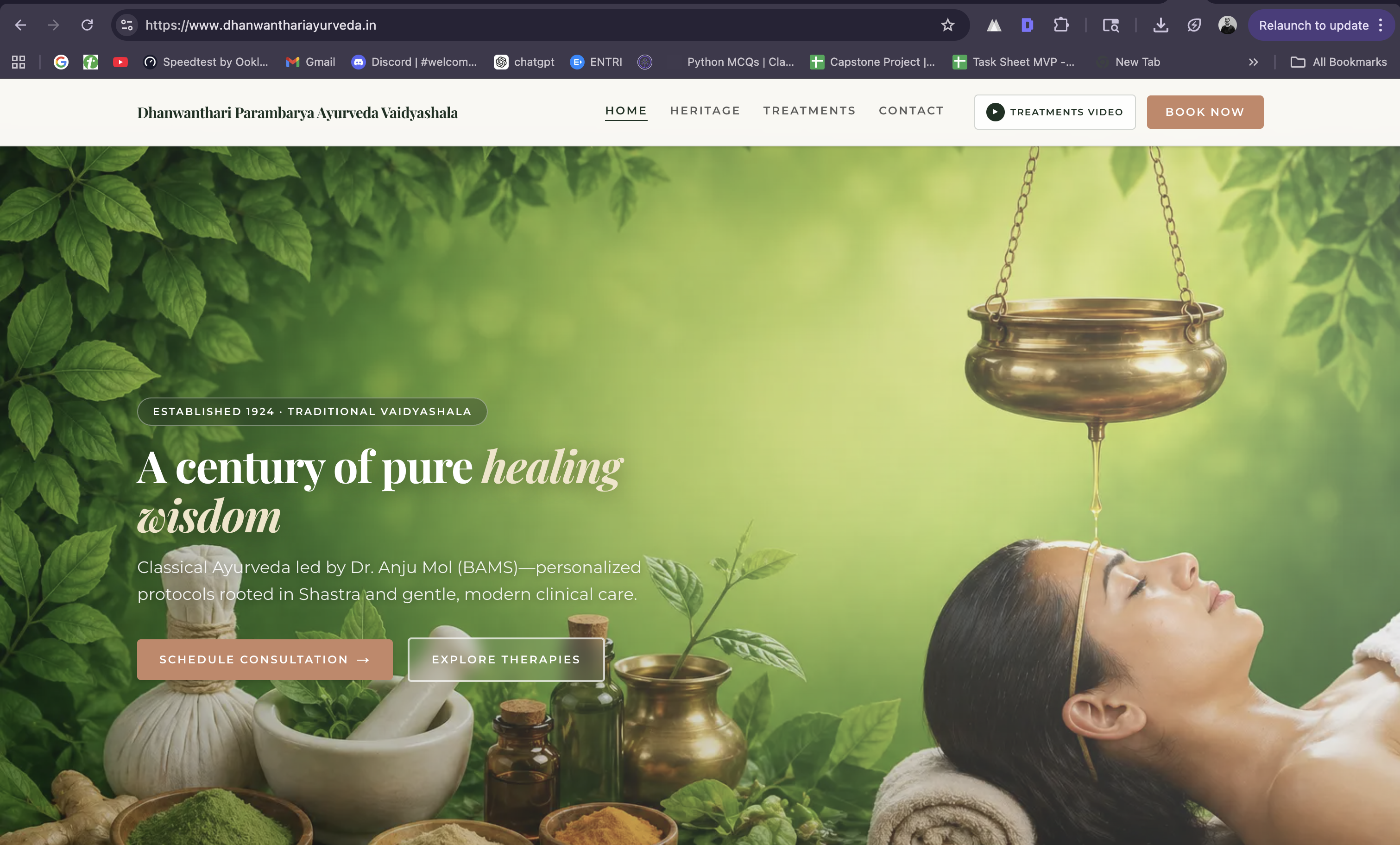Play the Treatments Video

[1054, 112]
